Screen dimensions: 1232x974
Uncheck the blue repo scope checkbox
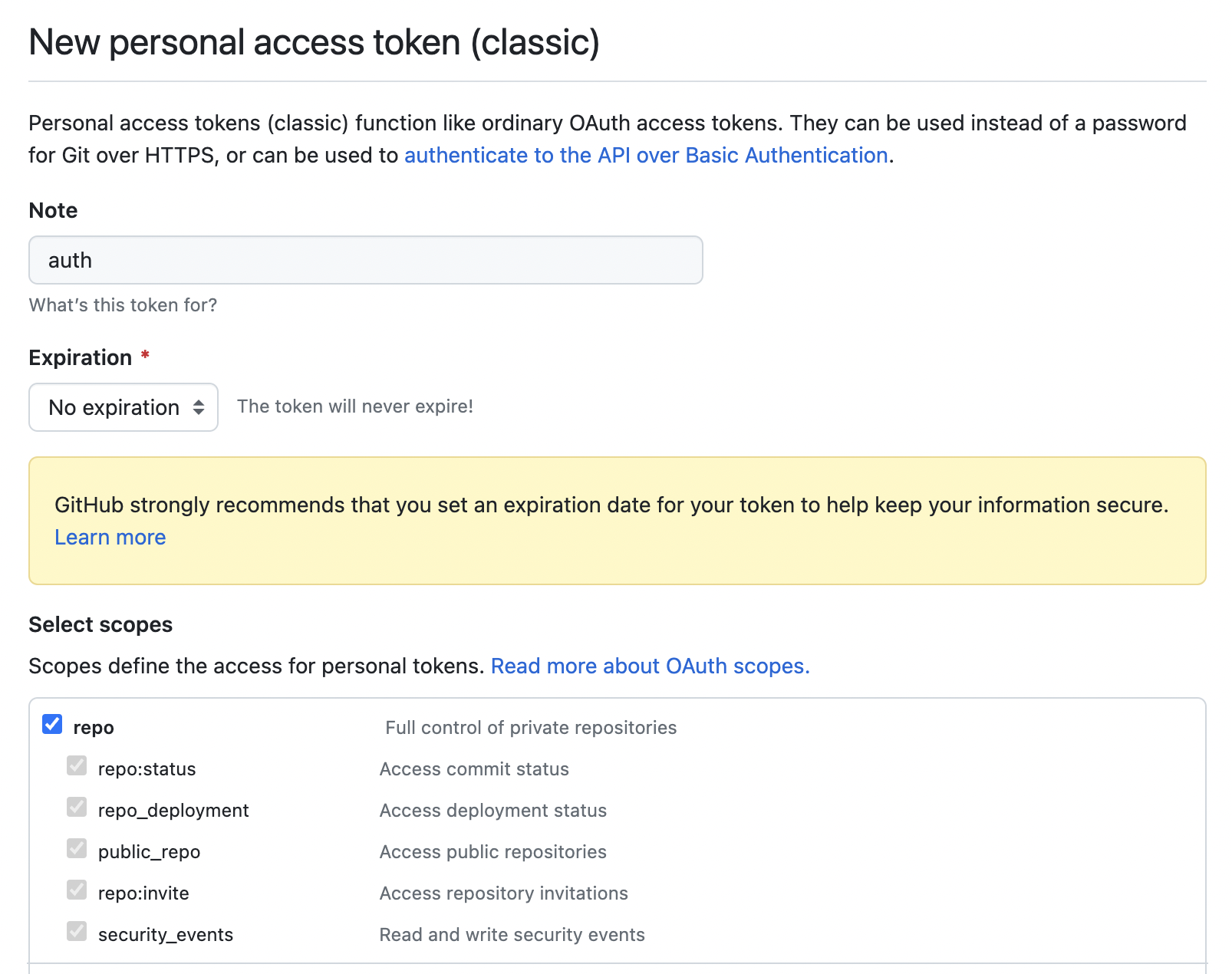coord(52,724)
